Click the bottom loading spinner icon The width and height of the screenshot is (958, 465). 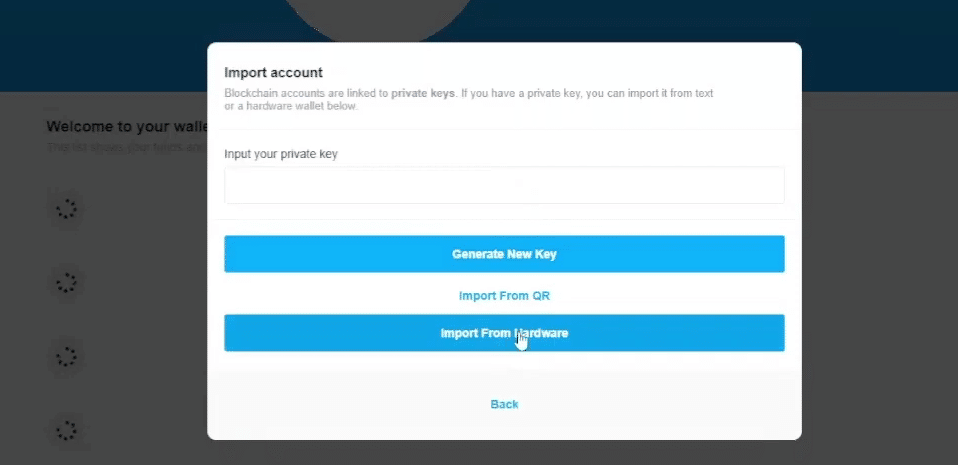click(x=67, y=430)
